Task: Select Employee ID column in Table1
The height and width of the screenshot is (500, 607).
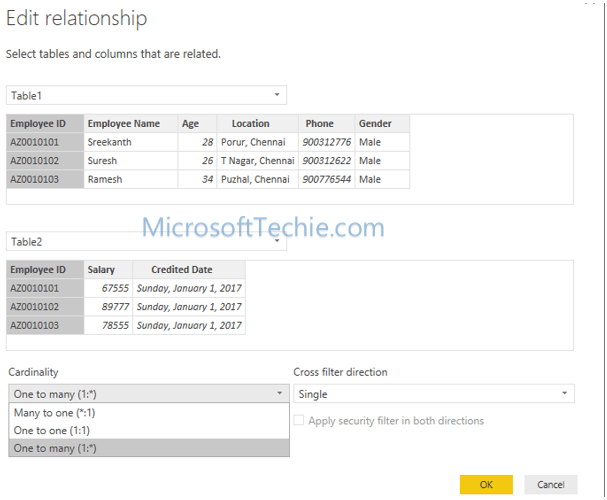Action: (x=38, y=124)
